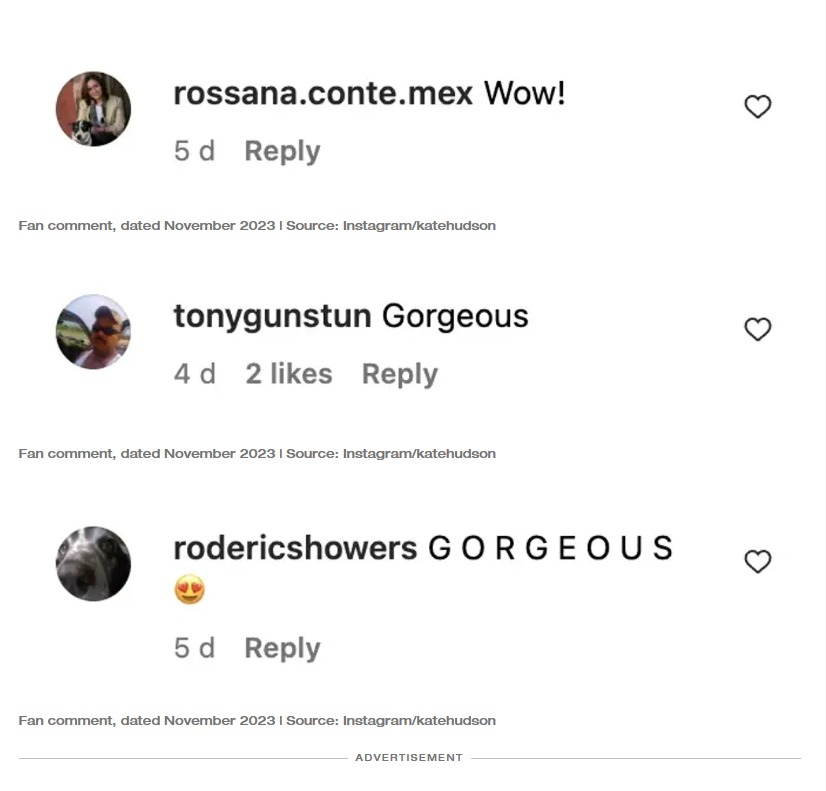Click caption below rodericshowers comment
Screen dimensions: 826x791
tap(257, 720)
